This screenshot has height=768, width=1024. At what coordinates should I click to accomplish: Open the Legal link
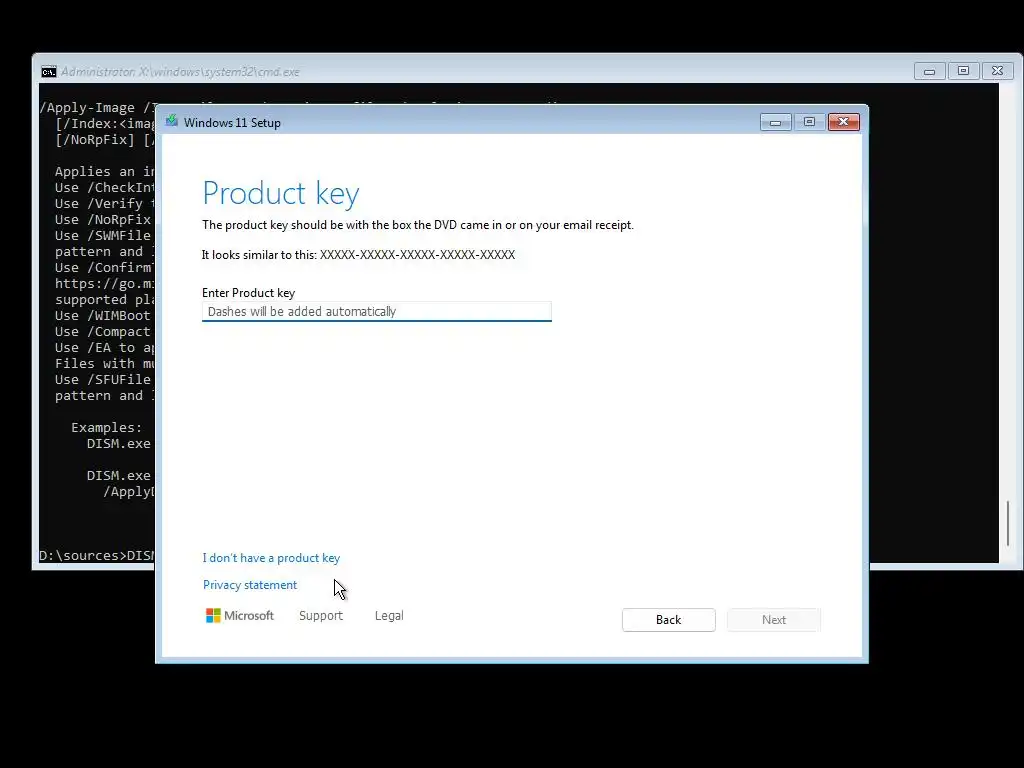pyautogui.click(x=389, y=615)
